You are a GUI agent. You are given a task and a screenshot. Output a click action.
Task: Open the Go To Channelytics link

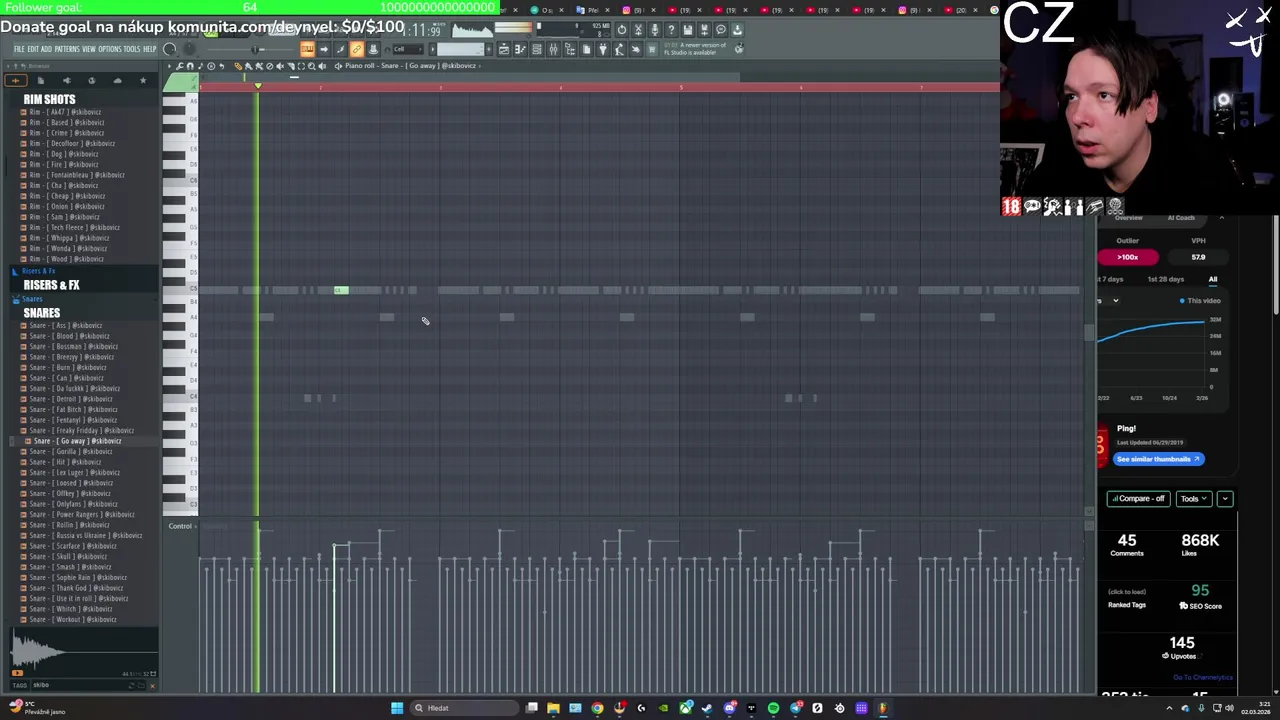tap(1203, 678)
